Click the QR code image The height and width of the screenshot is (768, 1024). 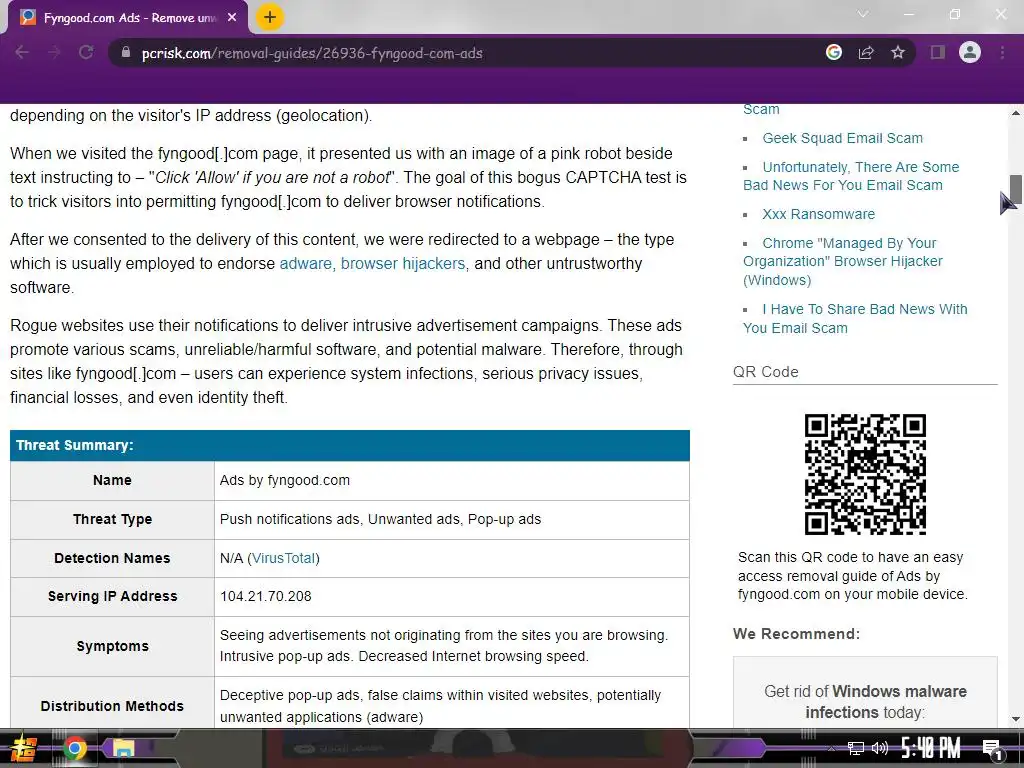[x=865, y=474]
